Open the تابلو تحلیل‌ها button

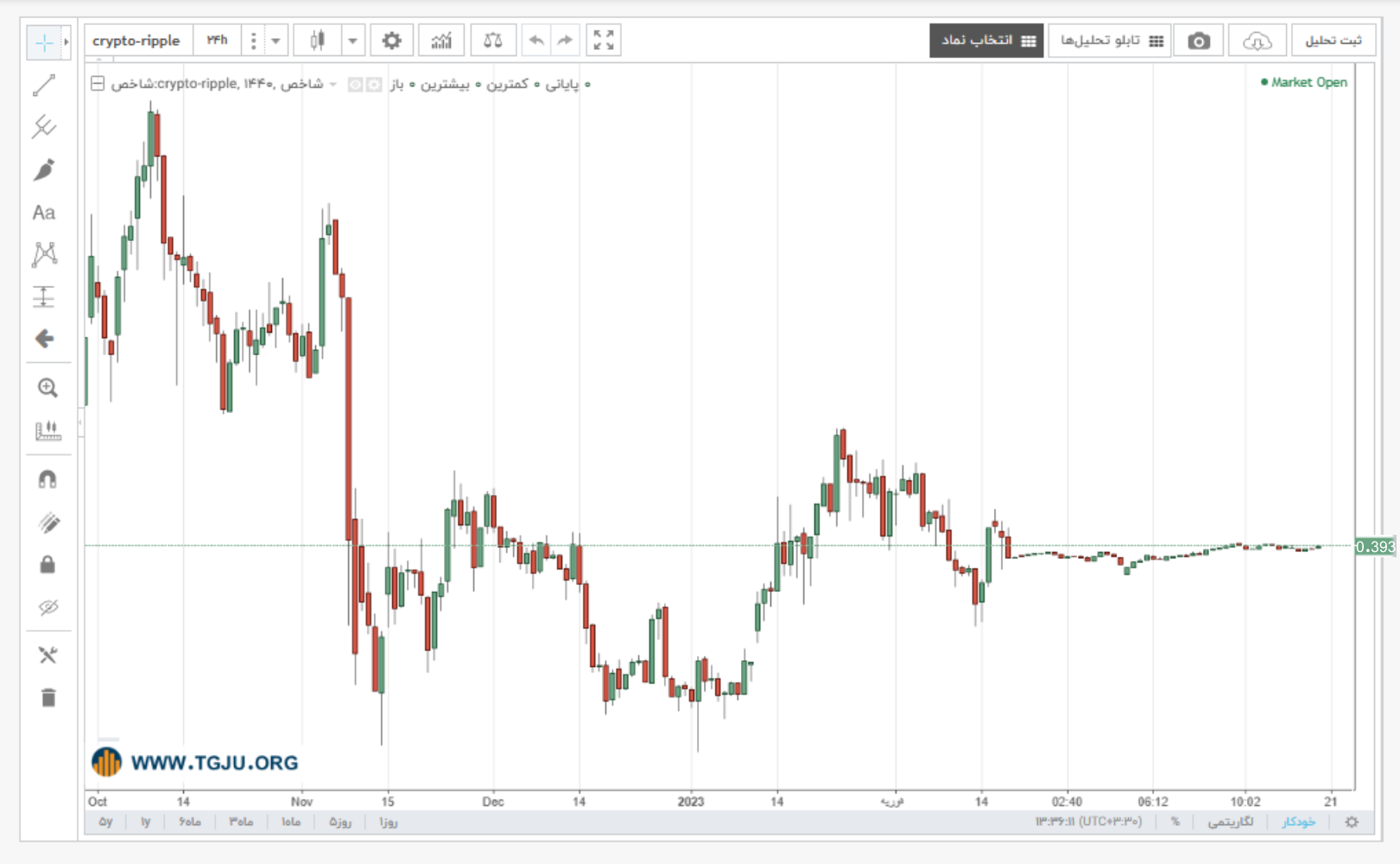[x=1111, y=41]
